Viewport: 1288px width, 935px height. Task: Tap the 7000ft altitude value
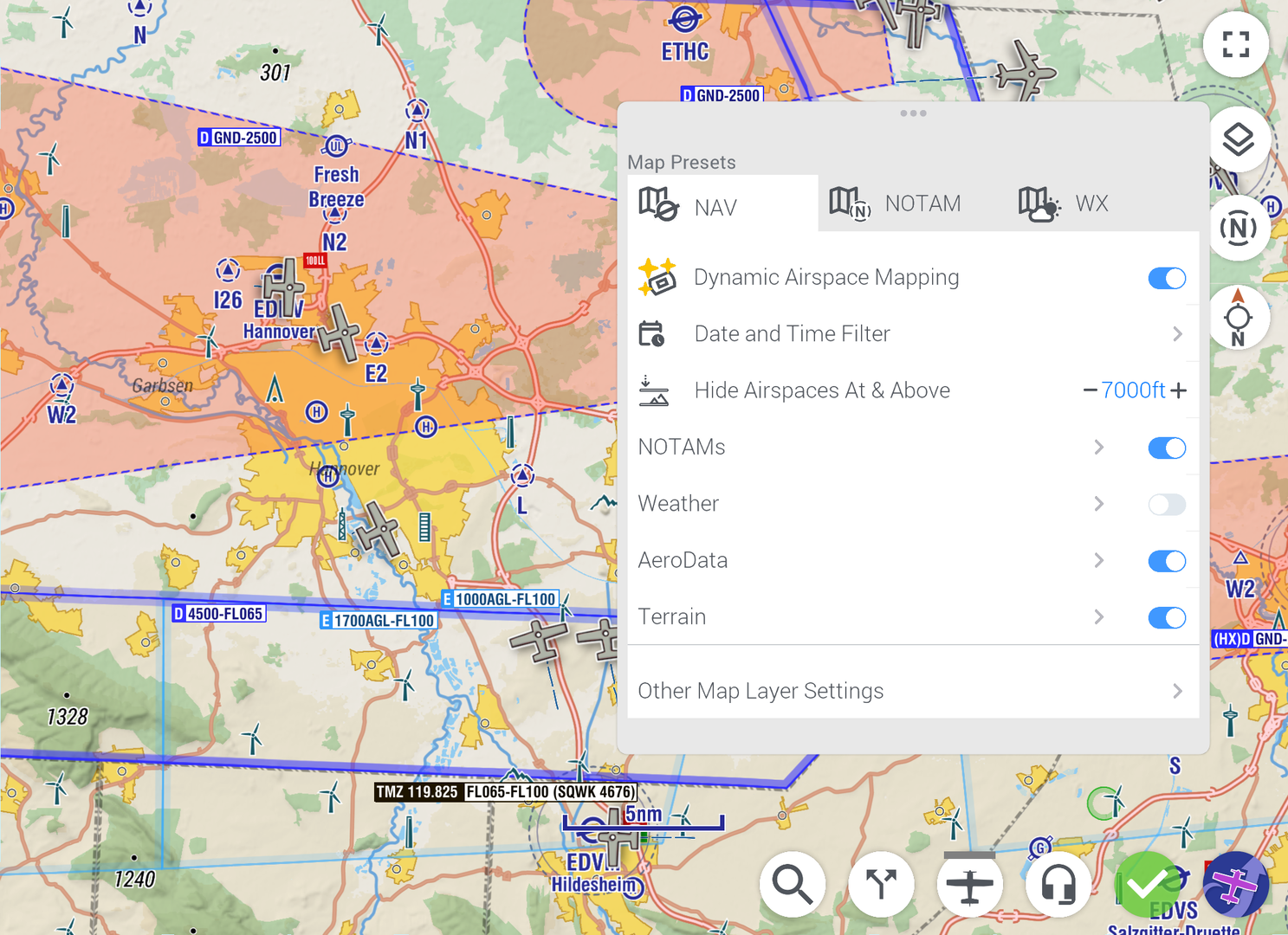coord(1133,390)
